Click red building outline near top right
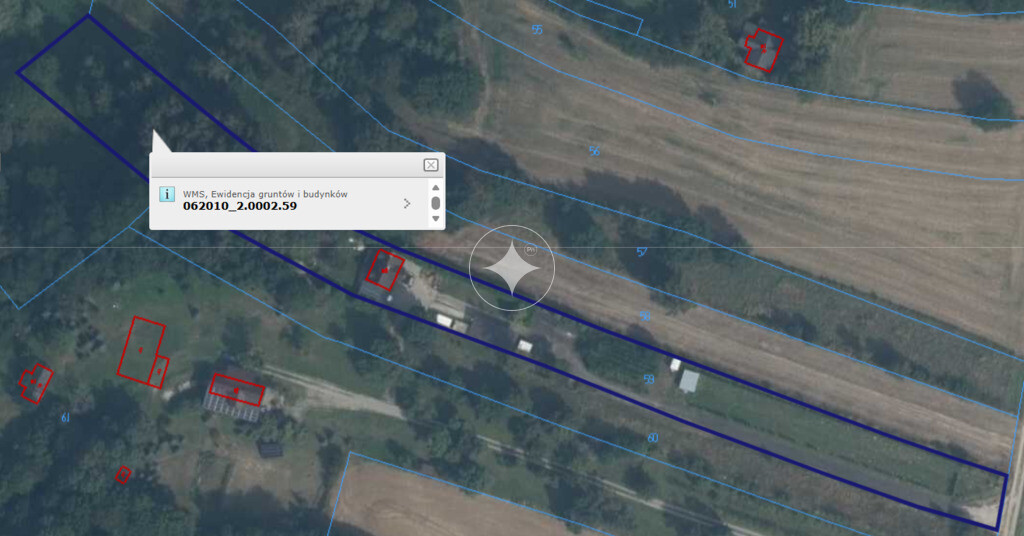Screen dimensions: 1024x536 (763, 49)
